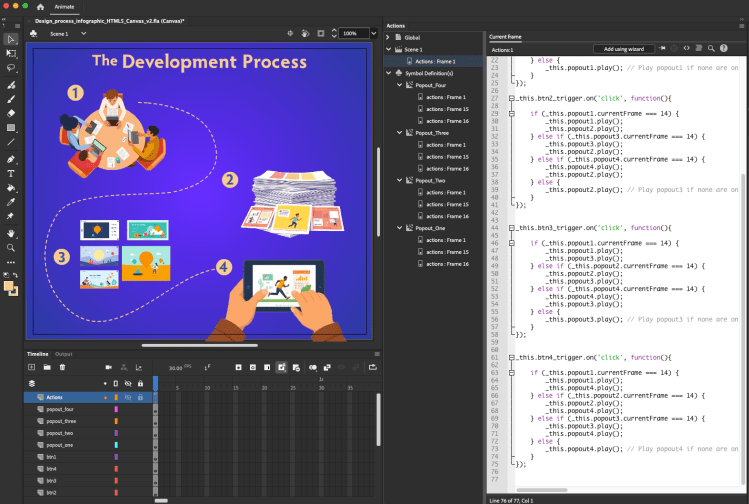The height and width of the screenshot is (504, 749).
Task: Expand the Global node in Actions panel
Action: coord(389,37)
